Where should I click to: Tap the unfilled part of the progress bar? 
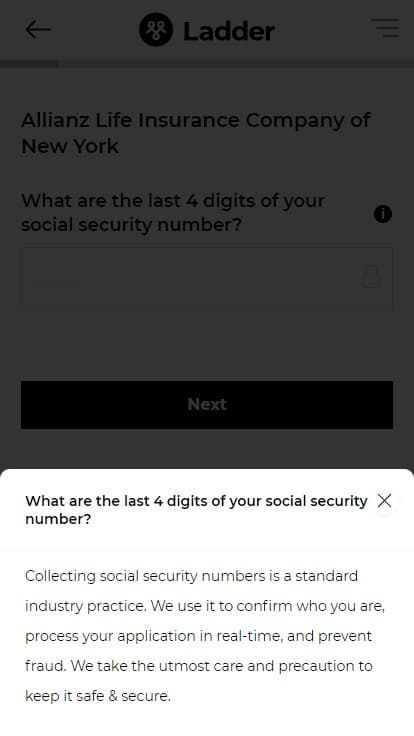(x=237, y=63)
